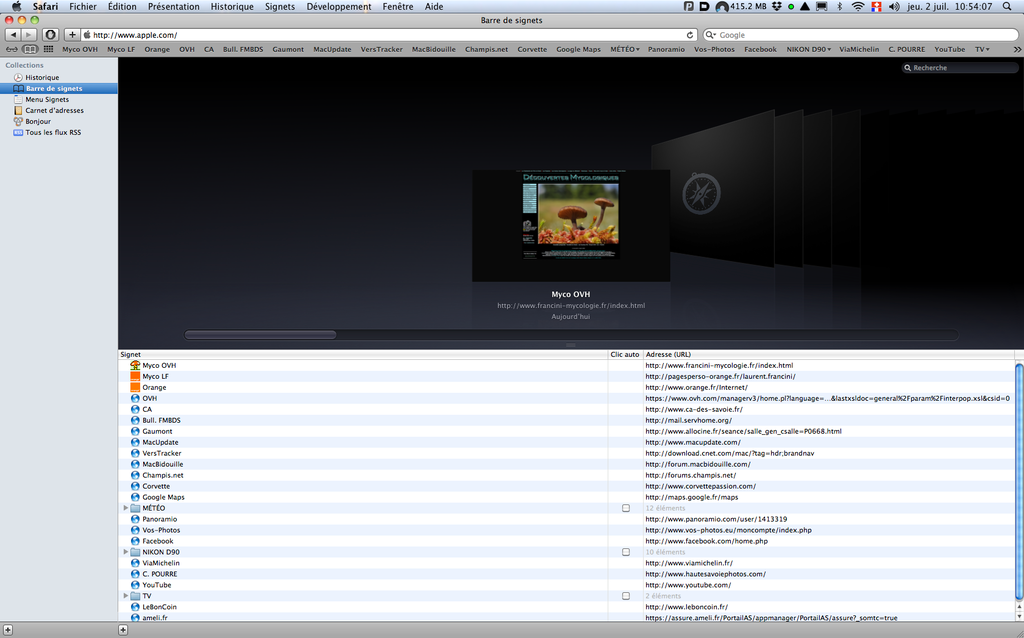The image size is (1024, 638).
Task: Click Google Maps bookmark in bookmarks bar
Action: tap(578, 49)
